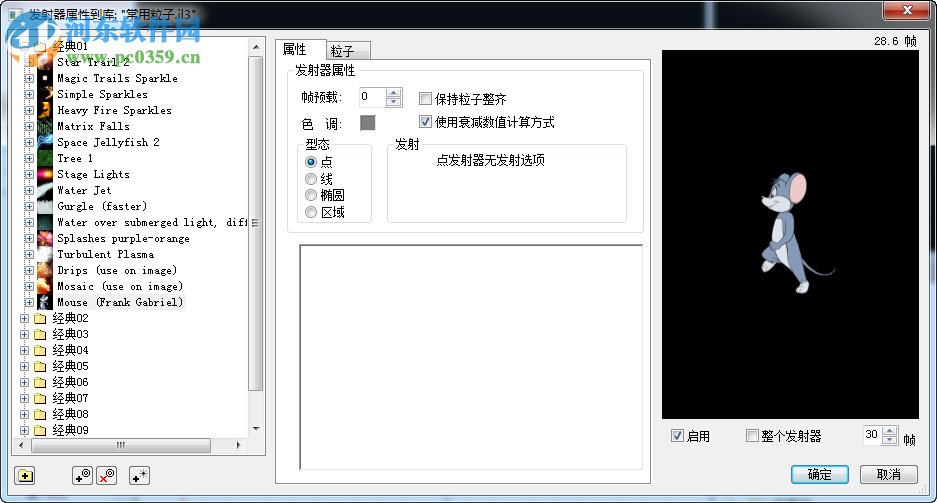Click the 帧预载 input field
This screenshot has height=503, width=937.
click(372, 97)
